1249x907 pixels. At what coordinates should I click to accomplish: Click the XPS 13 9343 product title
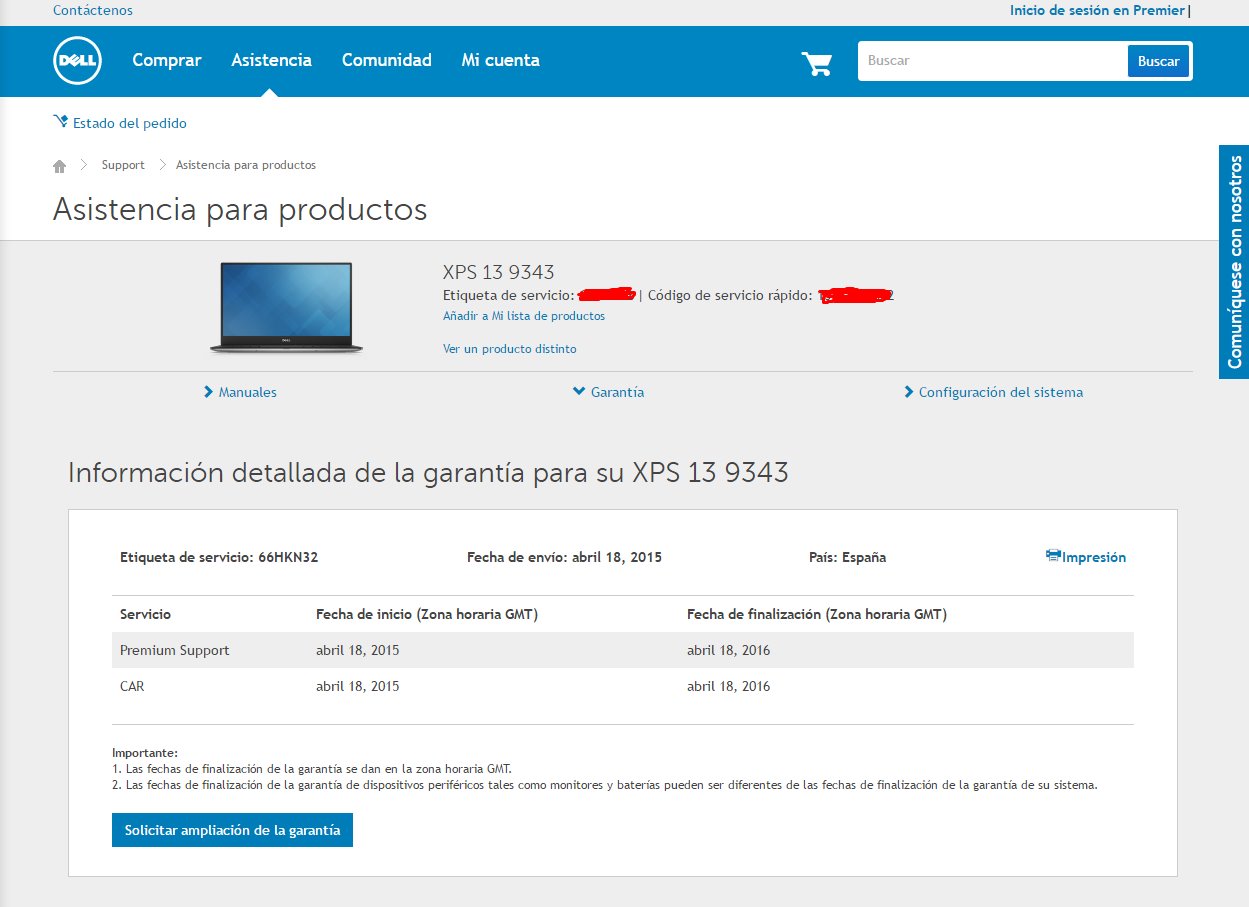(x=499, y=272)
